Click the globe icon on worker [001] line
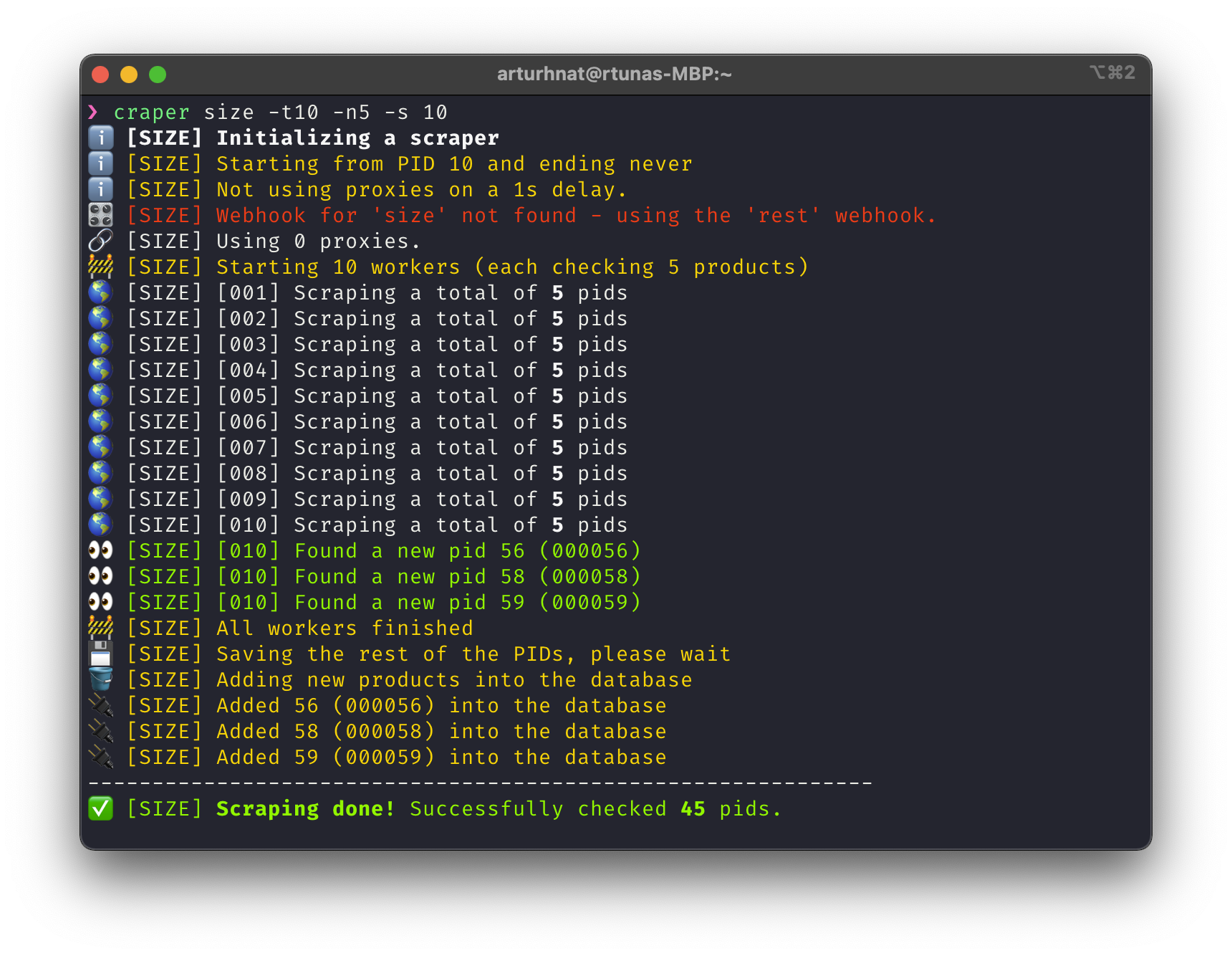The image size is (1232, 956). click(x=100, y=292)
